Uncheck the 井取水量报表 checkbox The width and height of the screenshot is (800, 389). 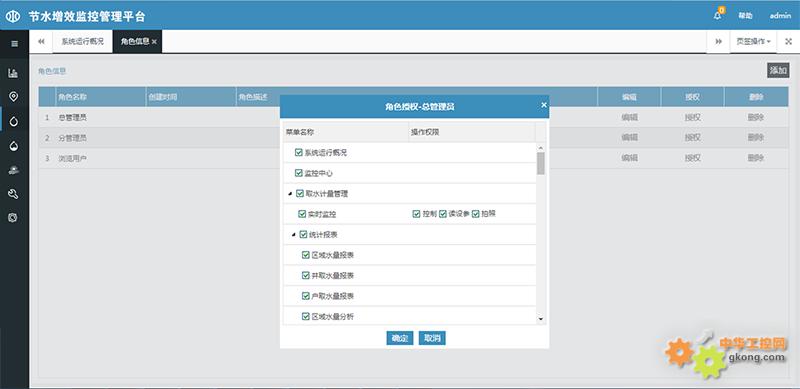(306, 275)
